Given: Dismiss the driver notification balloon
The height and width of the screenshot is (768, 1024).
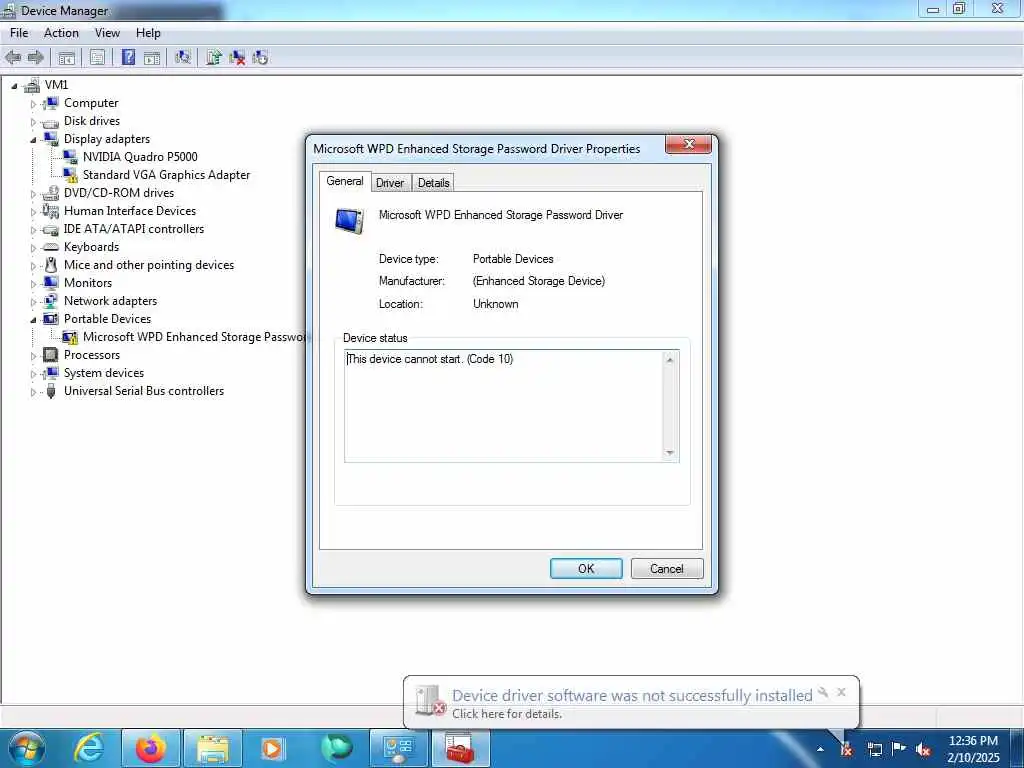Looking at the screenshot, I should [841, 692].
